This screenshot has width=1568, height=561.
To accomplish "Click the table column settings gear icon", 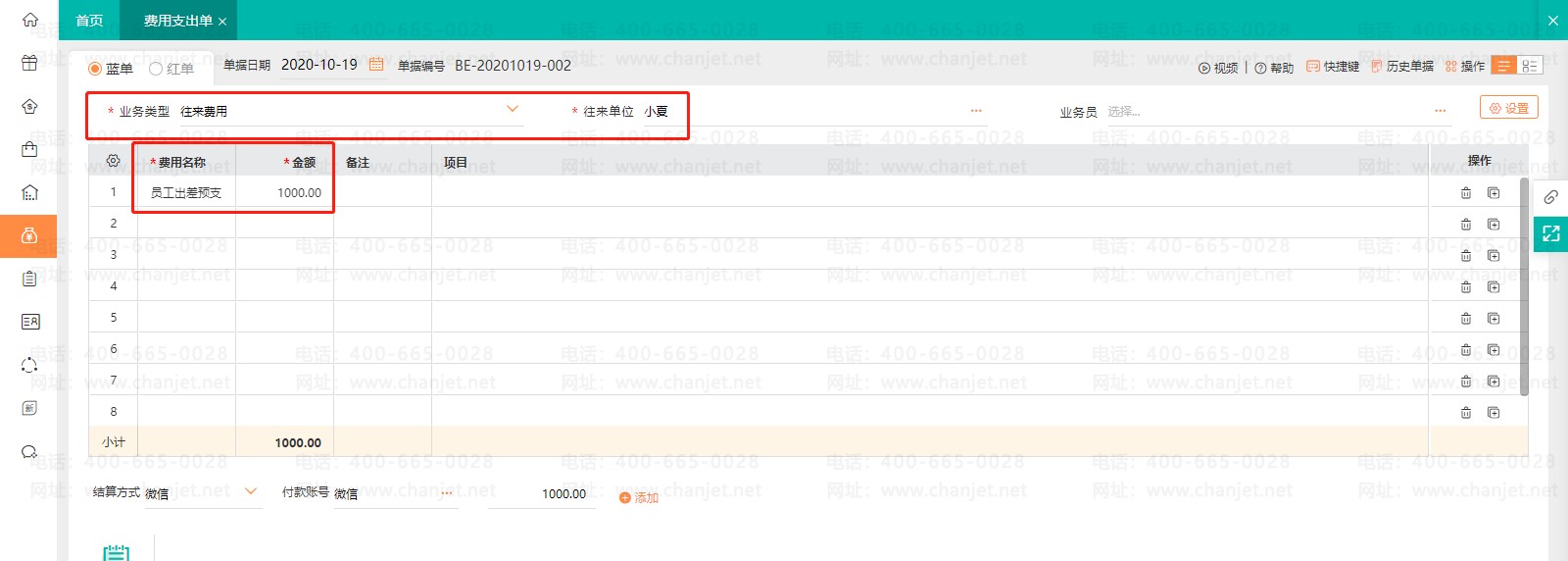I will pyautogui.click(x=113, y=161).
